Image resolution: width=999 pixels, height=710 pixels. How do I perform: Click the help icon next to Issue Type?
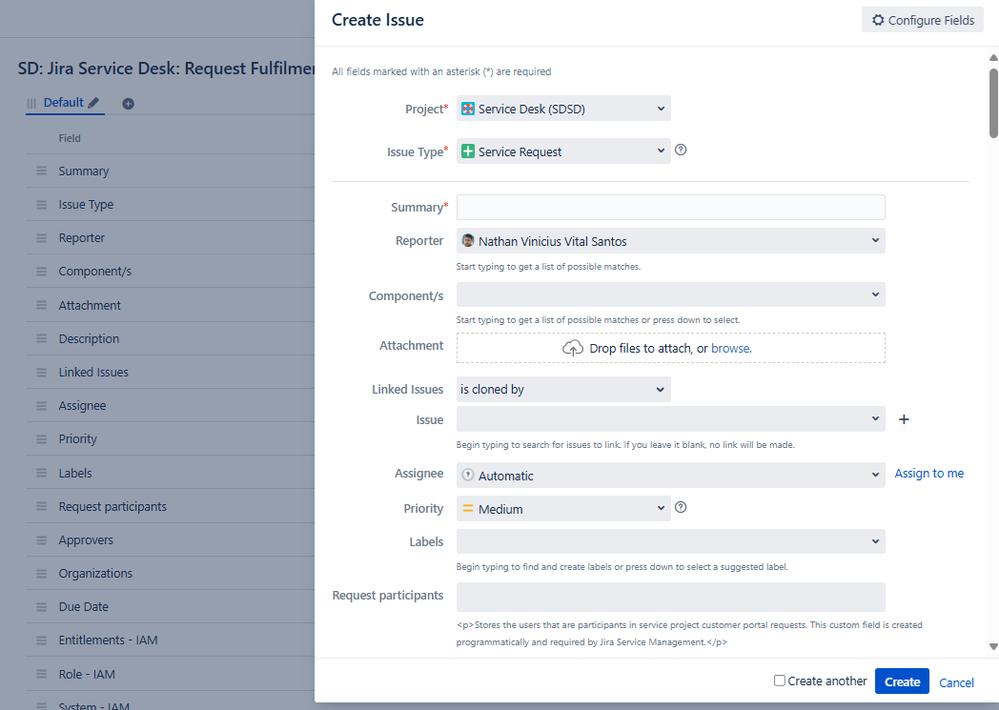pyautogui.click(x=680, y=150)
